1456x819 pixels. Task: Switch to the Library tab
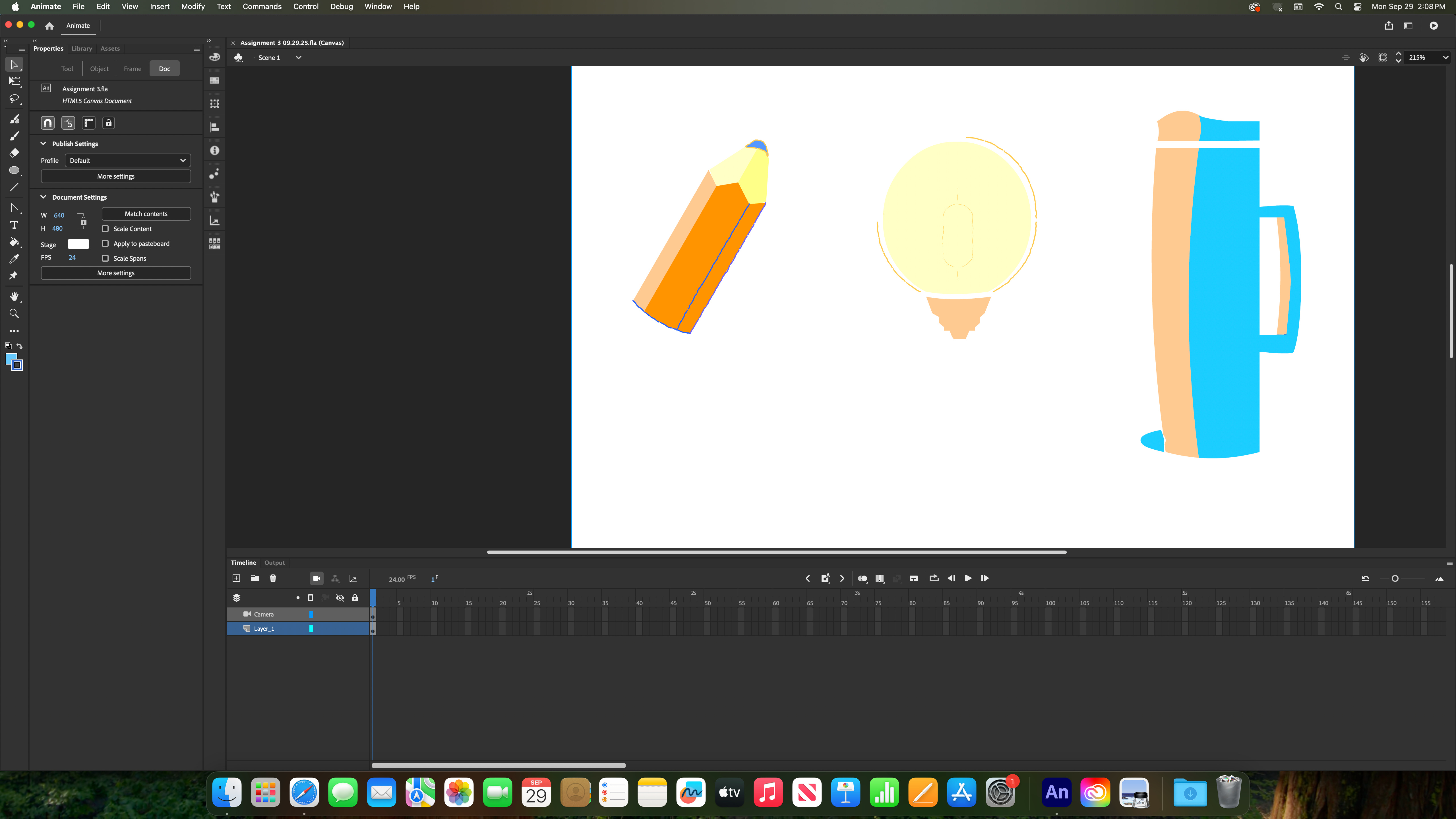[x=81, y=49]
